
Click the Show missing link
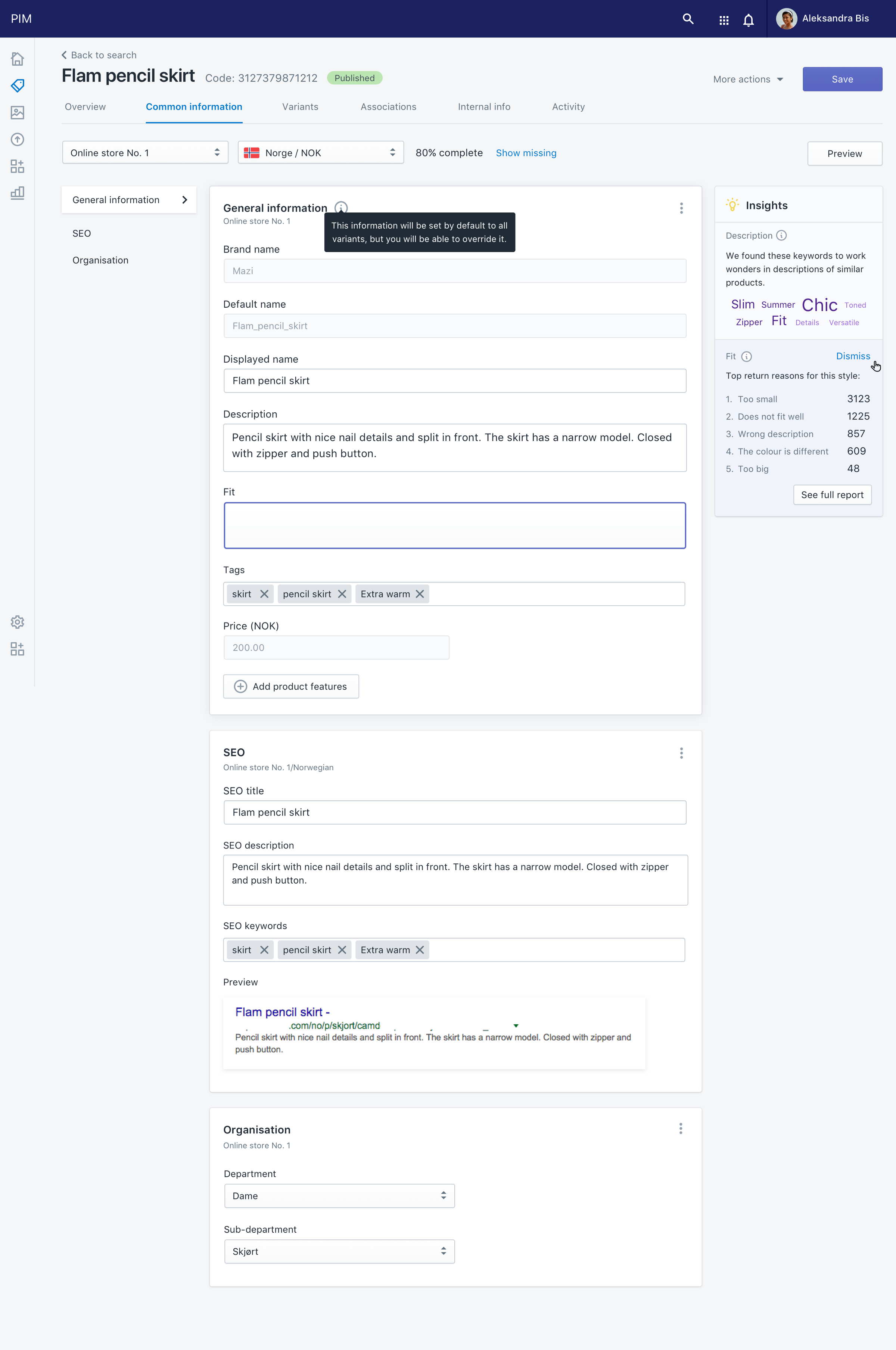pos(526,153)
